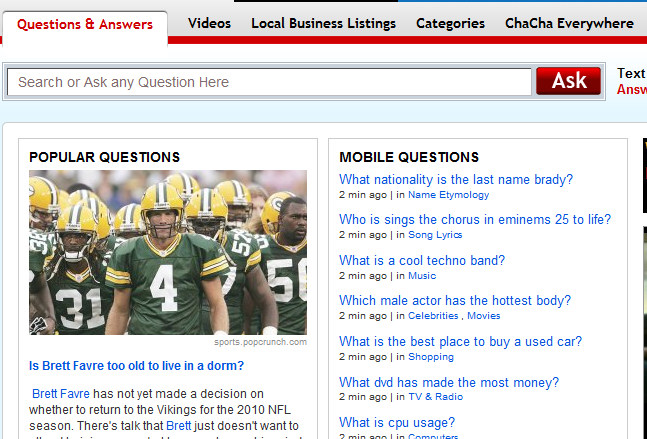
Task: Open 'What nationality is the last name brady?'
Action: point(456,179)
